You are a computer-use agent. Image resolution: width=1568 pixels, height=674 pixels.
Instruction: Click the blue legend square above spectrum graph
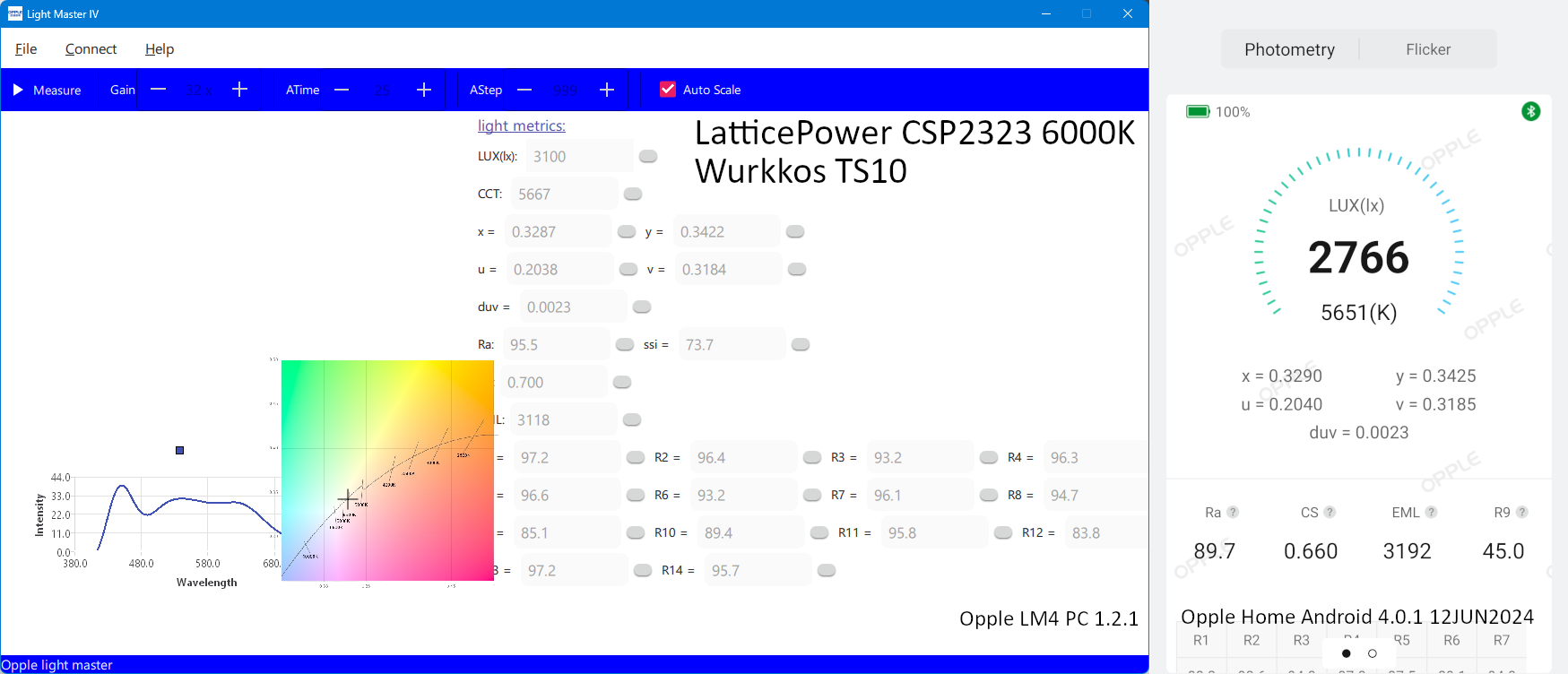[x=179, y=450]
